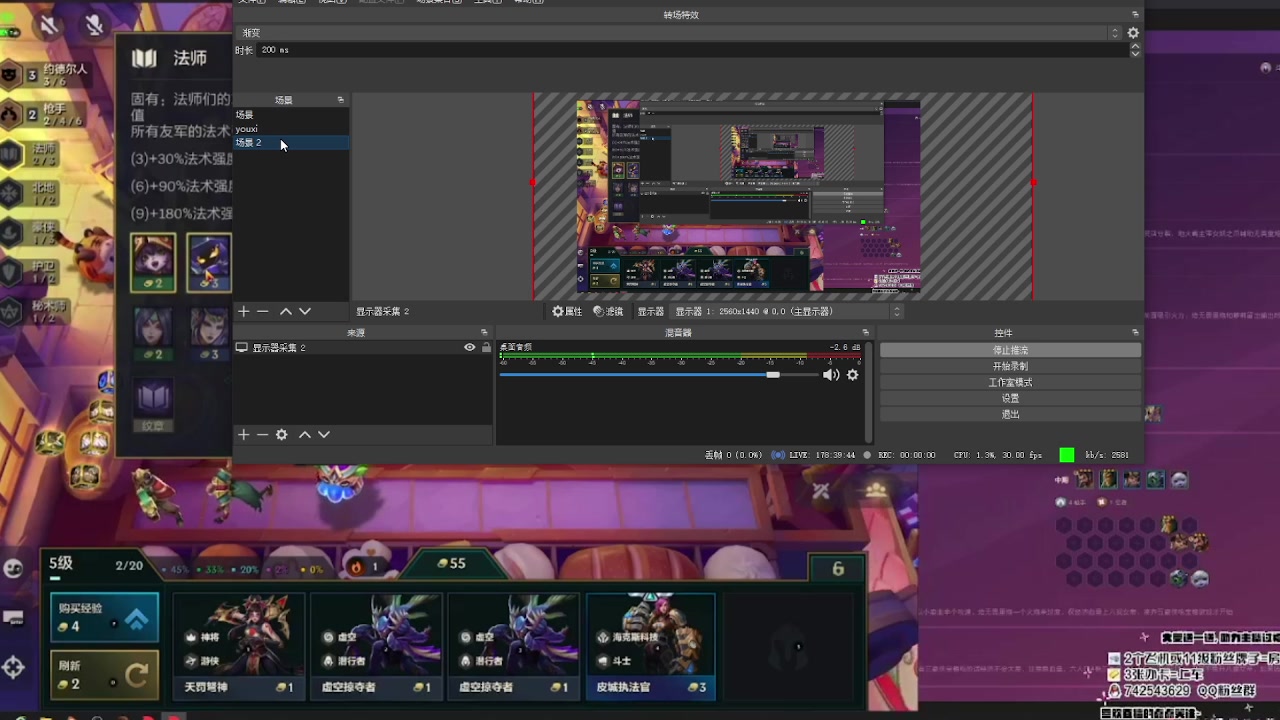The height and width of the screenshot is (720, 1280).
Task: Move the selected scene up
Action: pos(286,312)
